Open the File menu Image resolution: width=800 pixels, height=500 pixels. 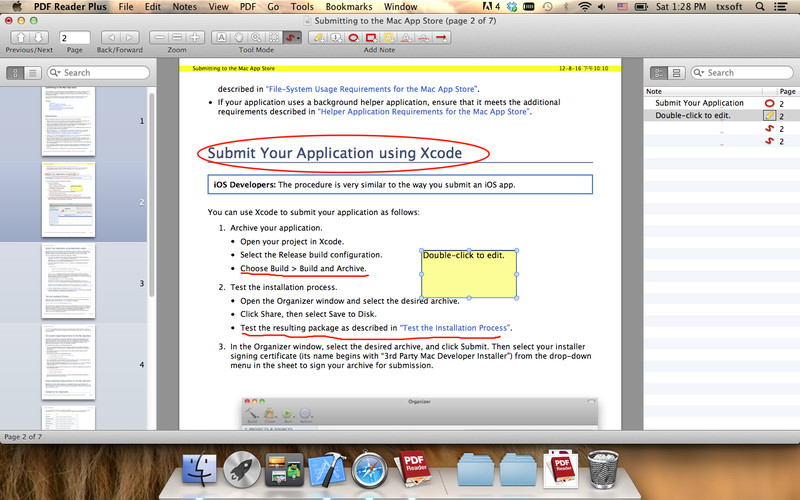126,7
